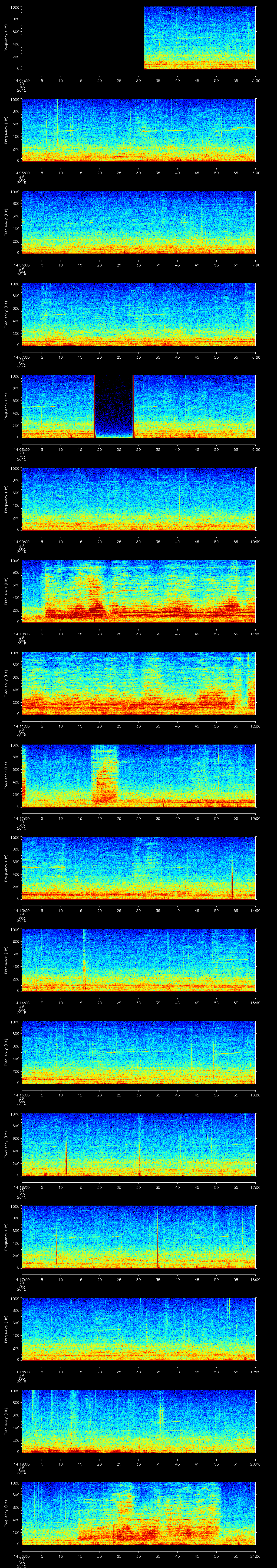Select the spectrogram starting at 14:05:00
277x1568 pixels.
coord(139,130)
